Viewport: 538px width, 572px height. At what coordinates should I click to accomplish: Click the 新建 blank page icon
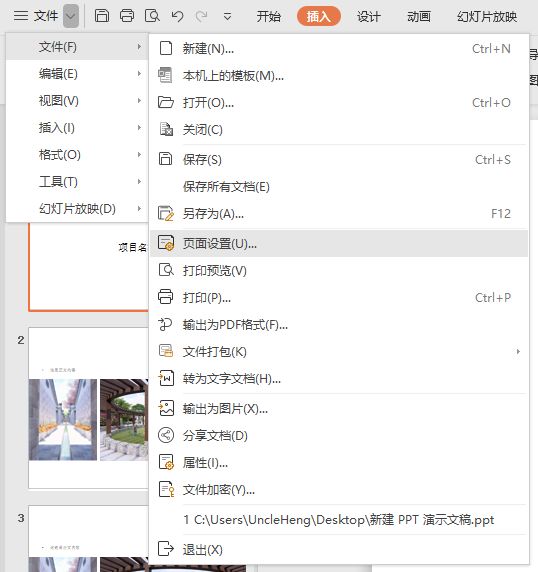[x=166, y=48]
